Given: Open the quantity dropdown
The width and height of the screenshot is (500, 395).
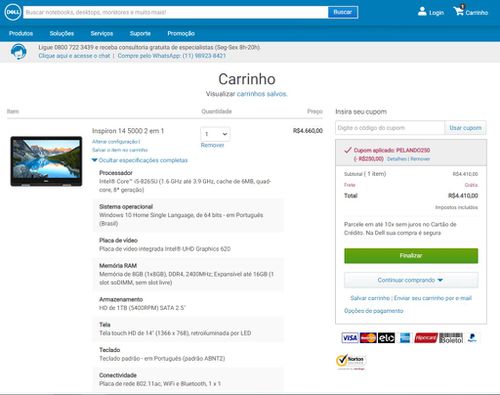Looking at the screenshot, I should [x=215, y=134].
